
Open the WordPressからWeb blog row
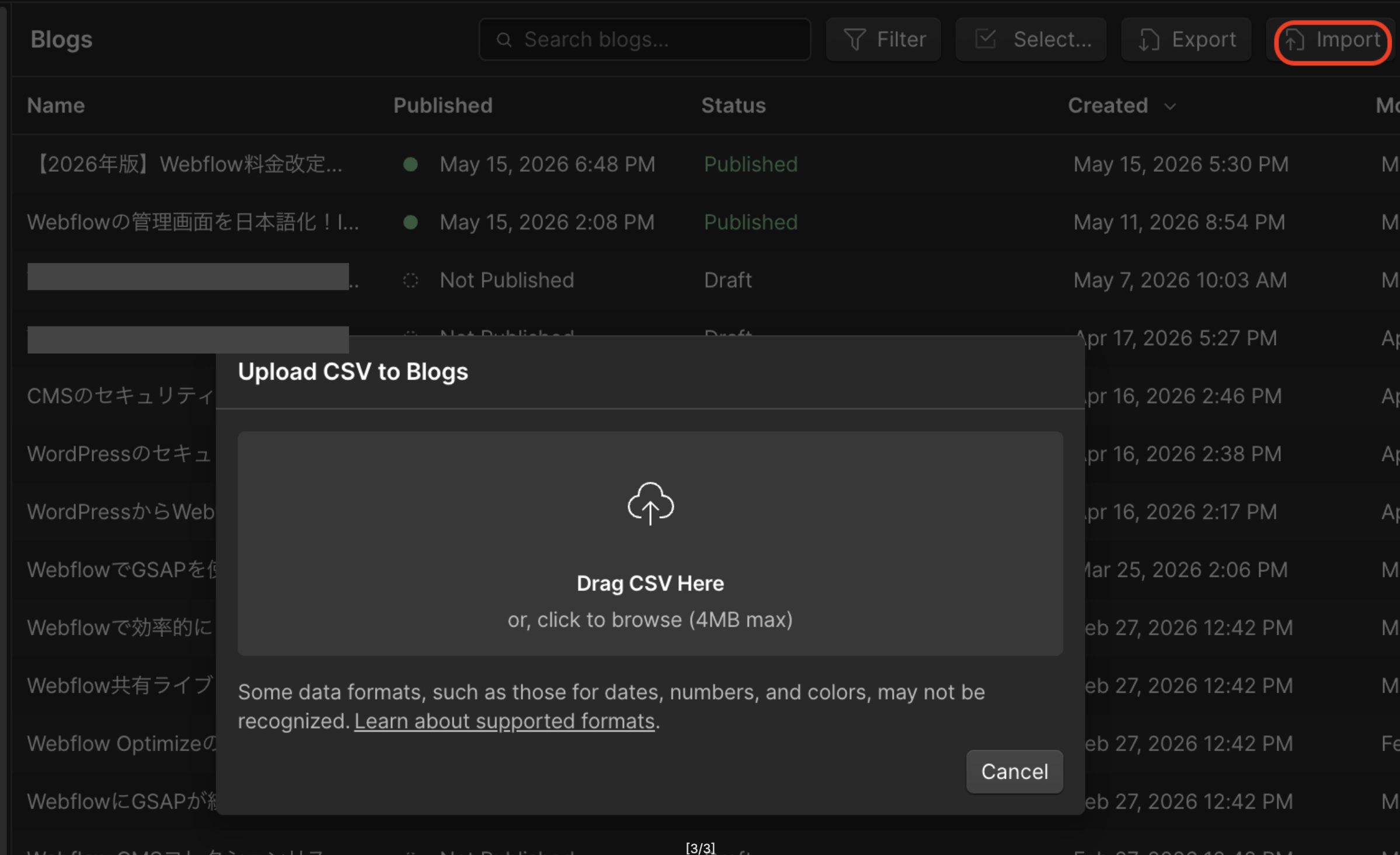point(120,512)
